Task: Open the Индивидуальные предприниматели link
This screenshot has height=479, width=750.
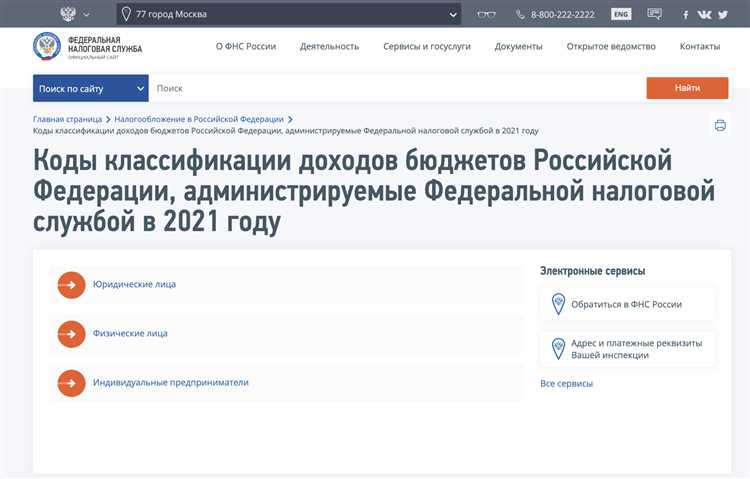Action: 171,382
